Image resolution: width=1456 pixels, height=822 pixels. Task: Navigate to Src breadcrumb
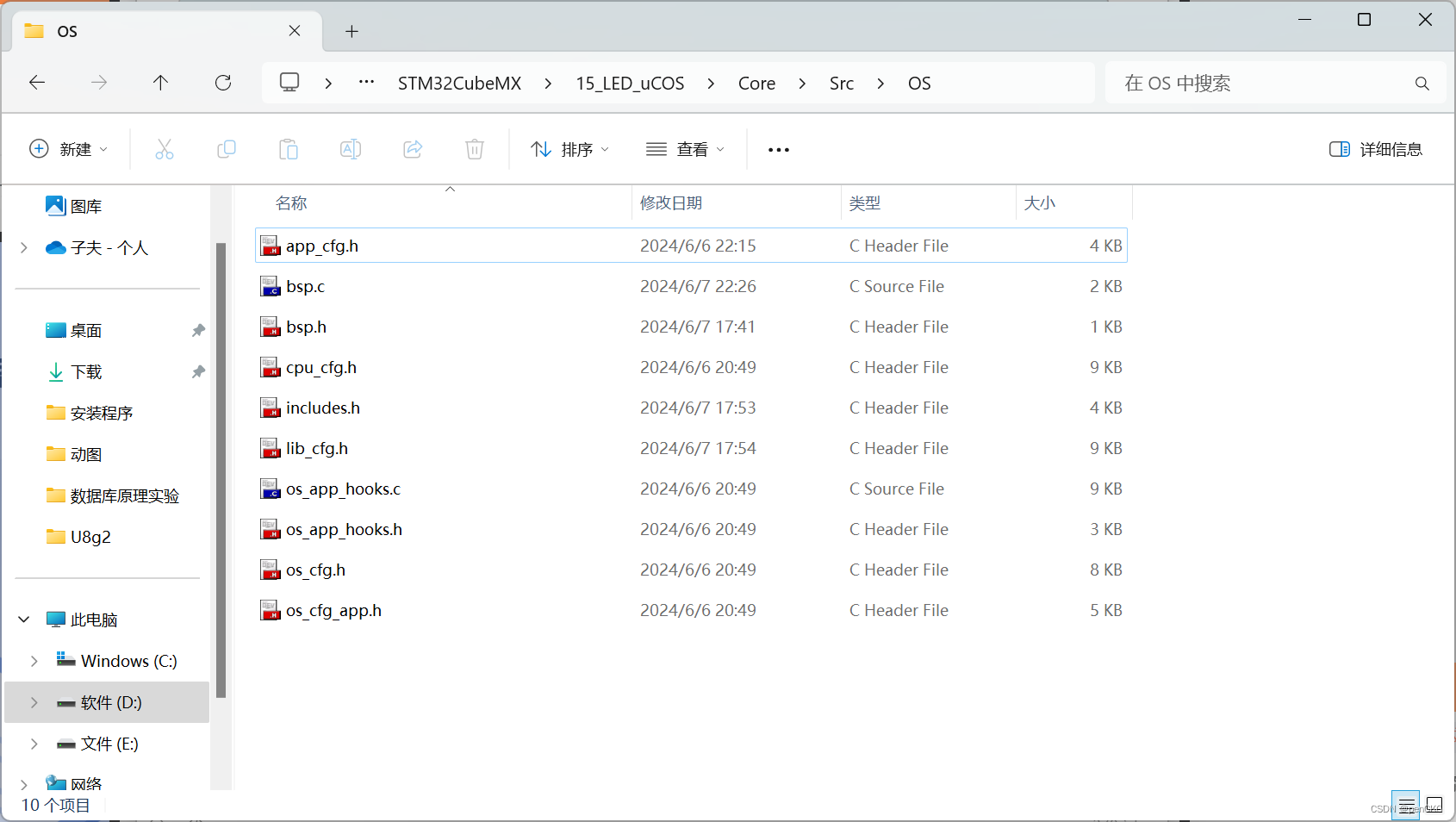(841, 84)
